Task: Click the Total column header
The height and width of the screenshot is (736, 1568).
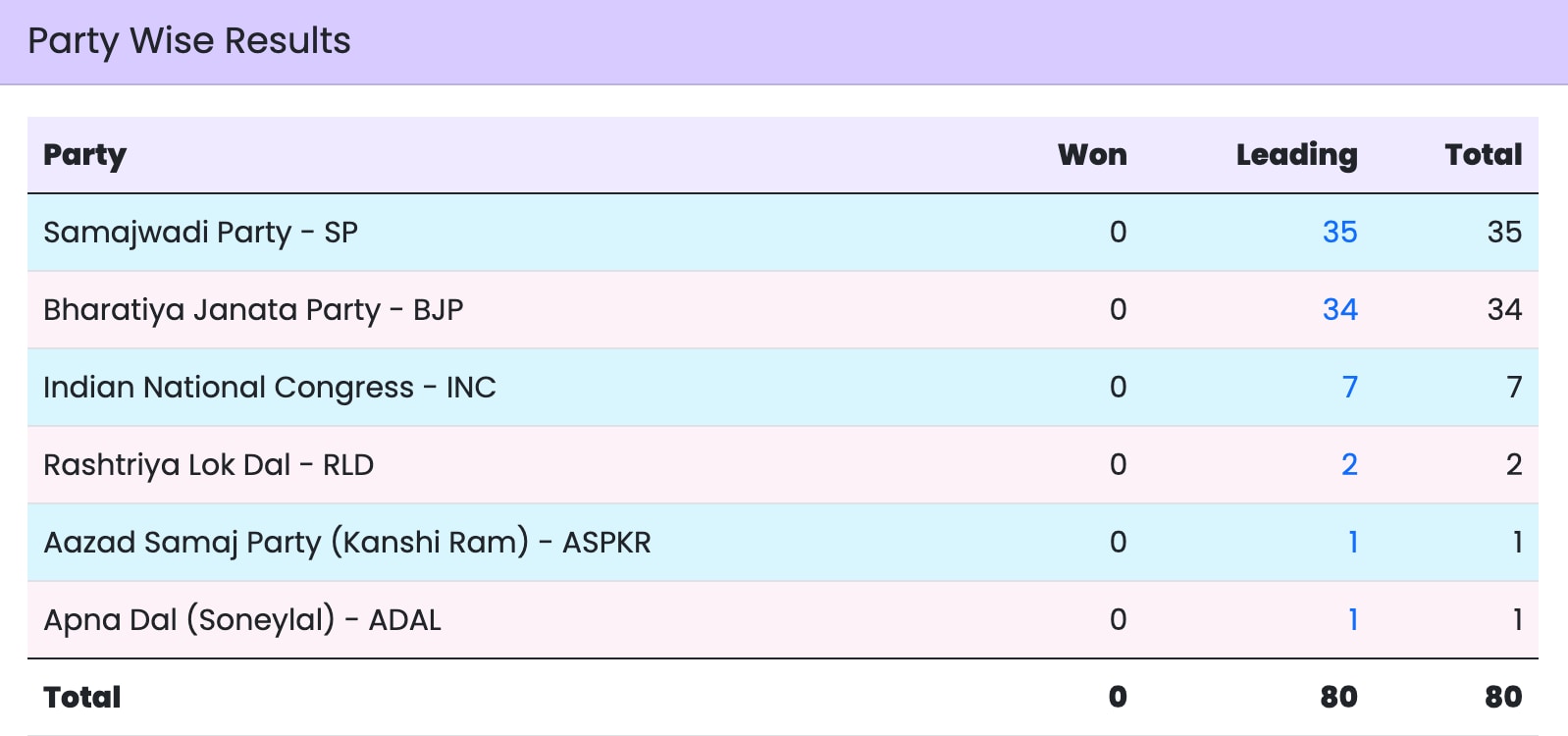Action: click(1483, 154)
